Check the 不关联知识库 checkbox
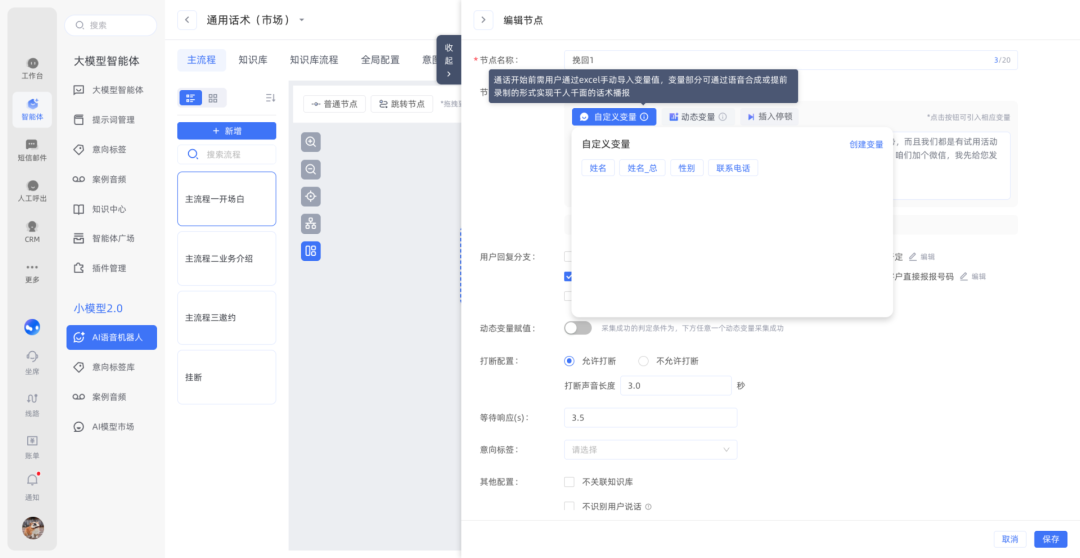This screenshot has width=1080, height=558. pos(569,482)
